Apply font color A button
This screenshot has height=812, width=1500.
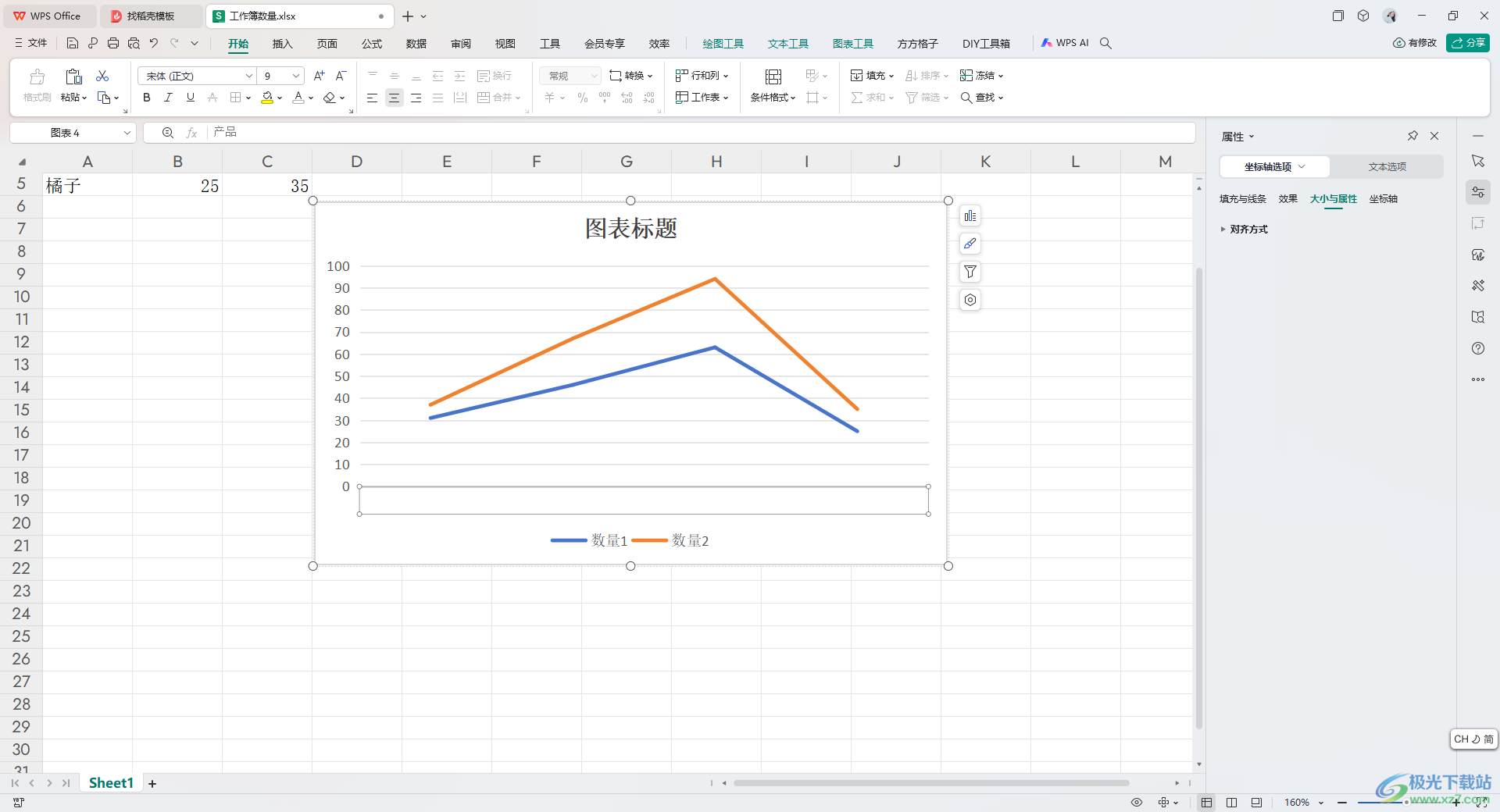pyautogui.click(x=298, y=98)
